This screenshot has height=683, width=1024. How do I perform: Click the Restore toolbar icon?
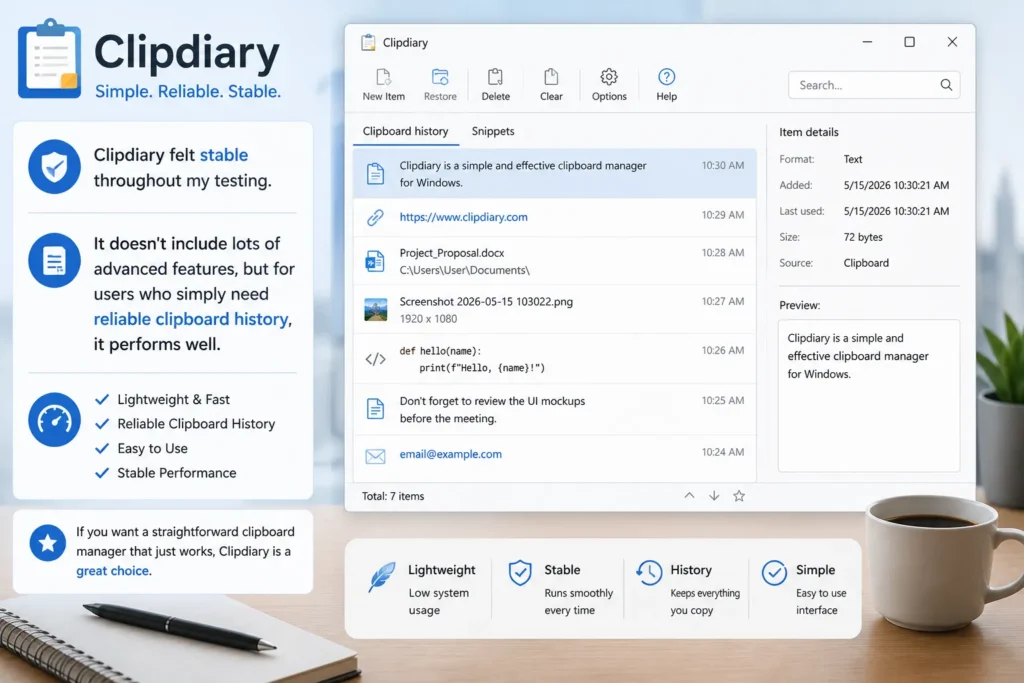(x=440, y=77)
